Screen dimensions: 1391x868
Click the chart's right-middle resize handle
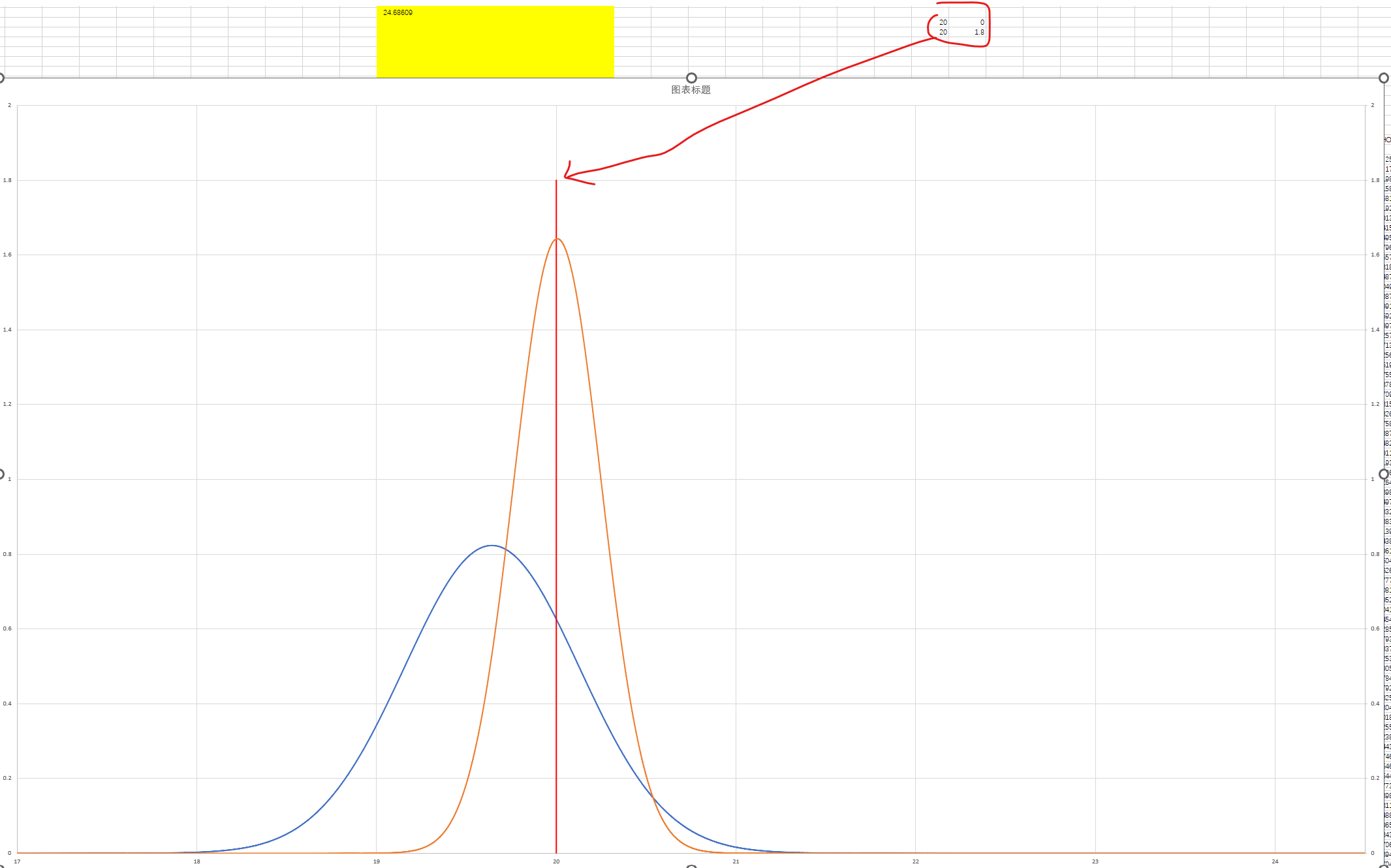[1383, 474]
